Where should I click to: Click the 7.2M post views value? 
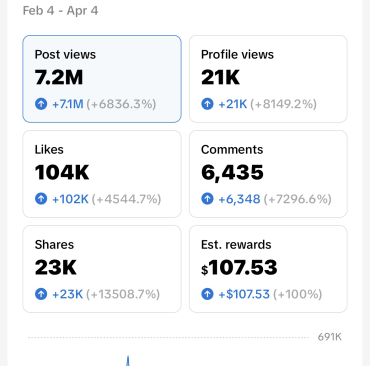(59, 78)
